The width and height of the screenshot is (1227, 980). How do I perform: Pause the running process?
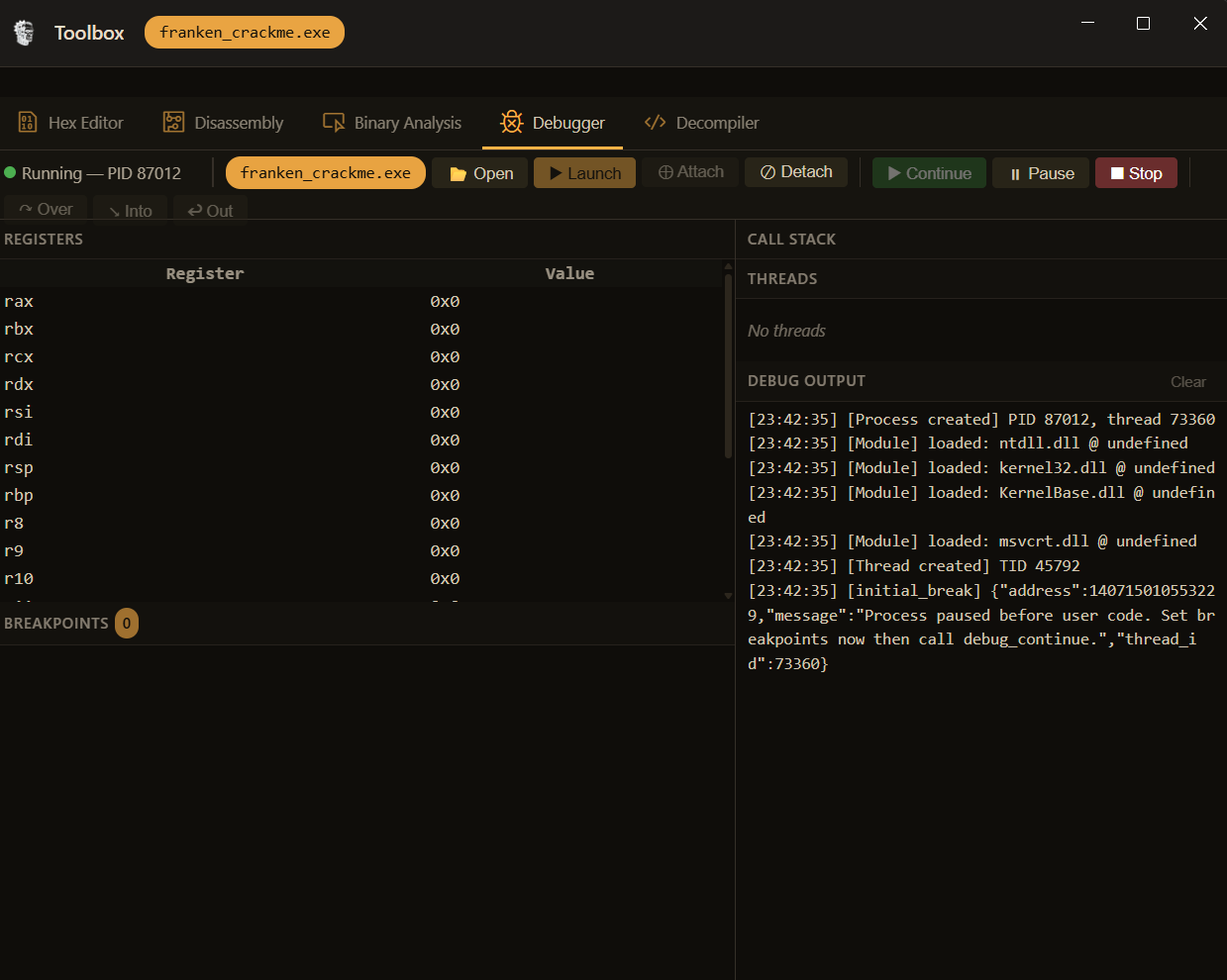coord(1041,173)
